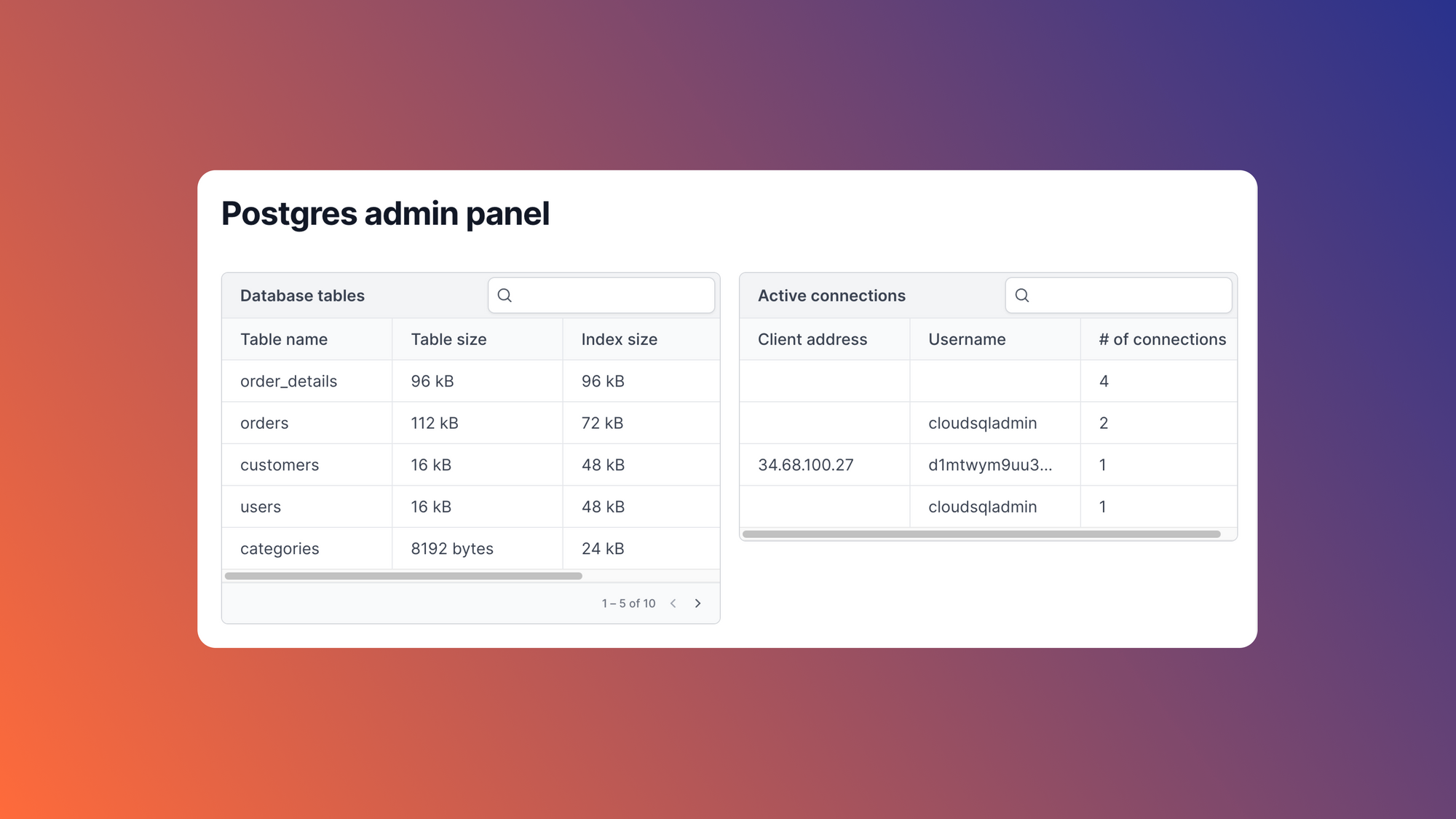Select the order_details table row
Screen dimensions: 1456x819
point(470,380)
